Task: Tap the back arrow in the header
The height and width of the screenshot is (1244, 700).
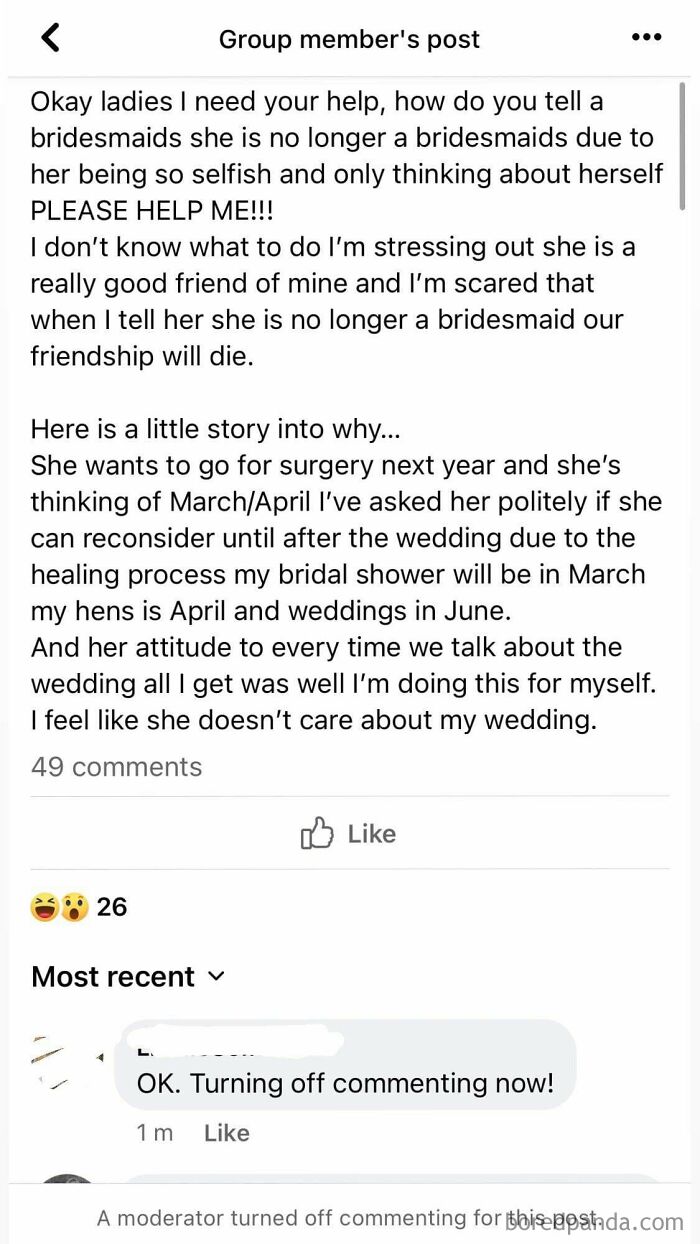Action: [x=50, y=38]
